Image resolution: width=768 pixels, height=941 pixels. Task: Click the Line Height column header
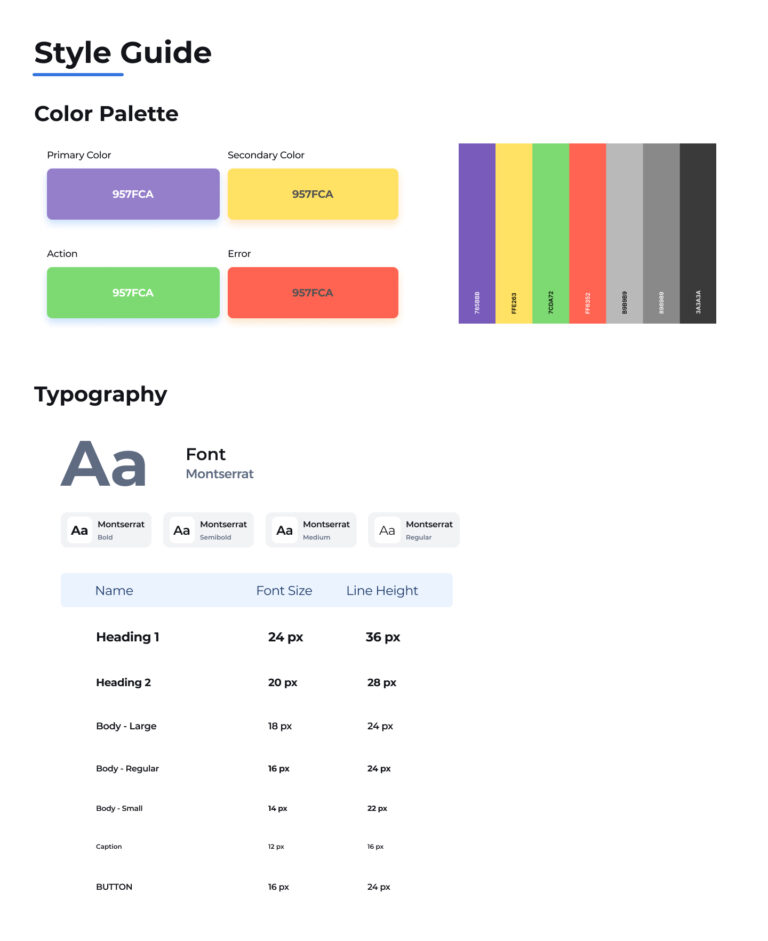coord(382,591)
